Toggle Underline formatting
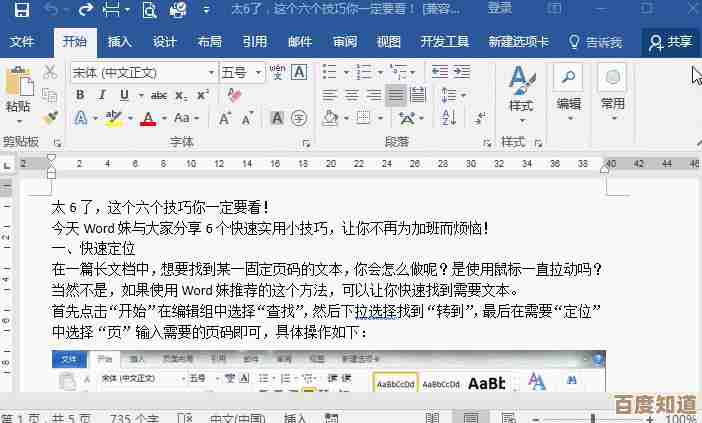The height and width of the screenshot is (423, 702). pos(124,95)
